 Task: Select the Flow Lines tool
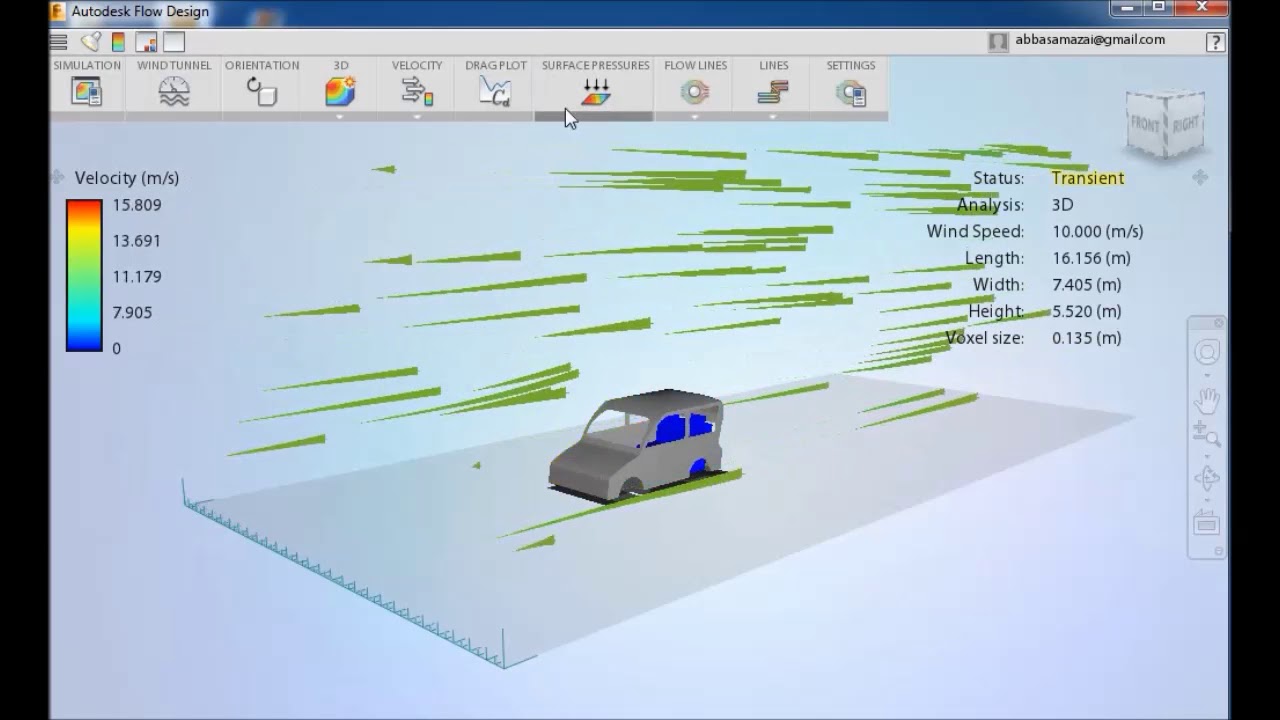[x=695, y=92]
